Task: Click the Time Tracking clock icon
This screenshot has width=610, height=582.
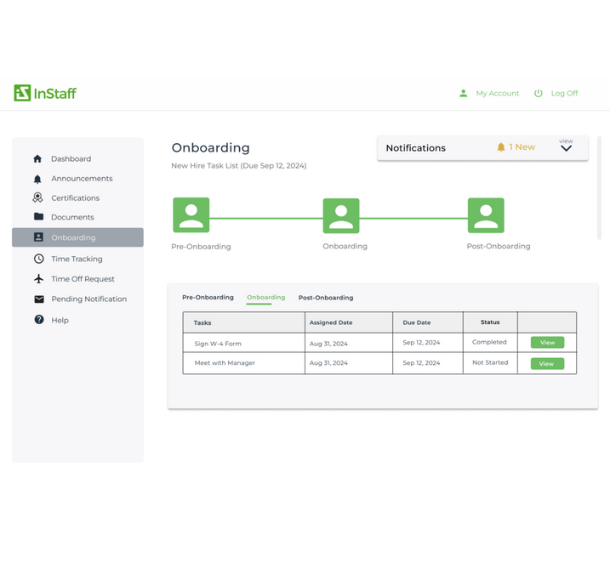Action: pos(38,259)
